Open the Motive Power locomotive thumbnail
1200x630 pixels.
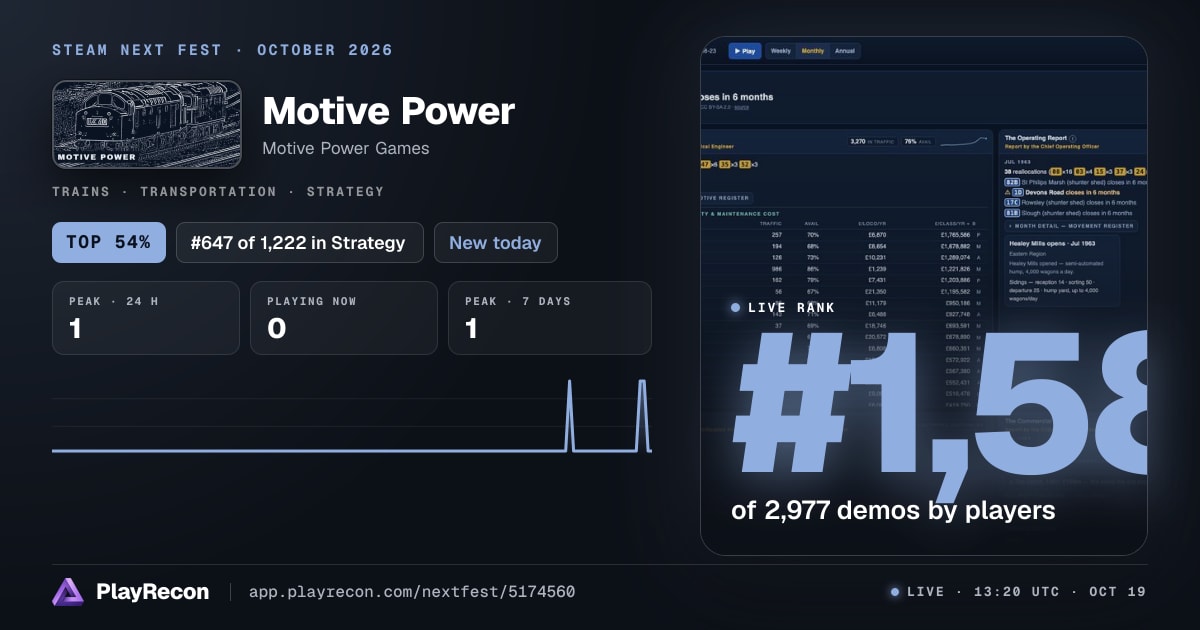click(147, 124)
